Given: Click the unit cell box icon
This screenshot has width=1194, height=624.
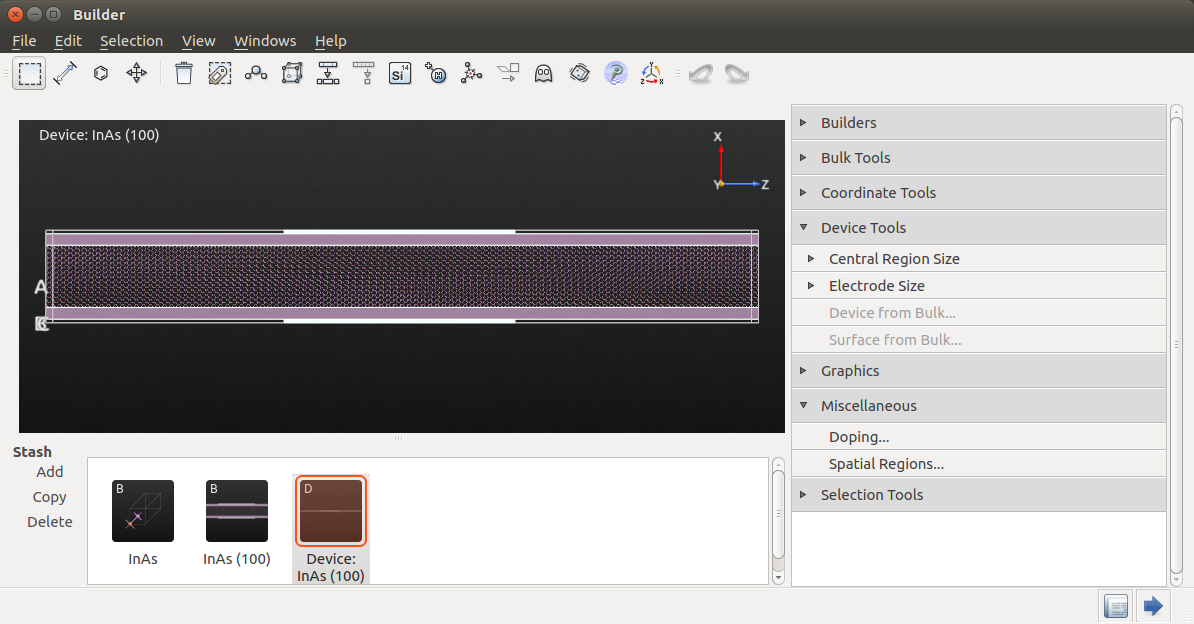Looking at the screenshot, I should click(292, 73).
